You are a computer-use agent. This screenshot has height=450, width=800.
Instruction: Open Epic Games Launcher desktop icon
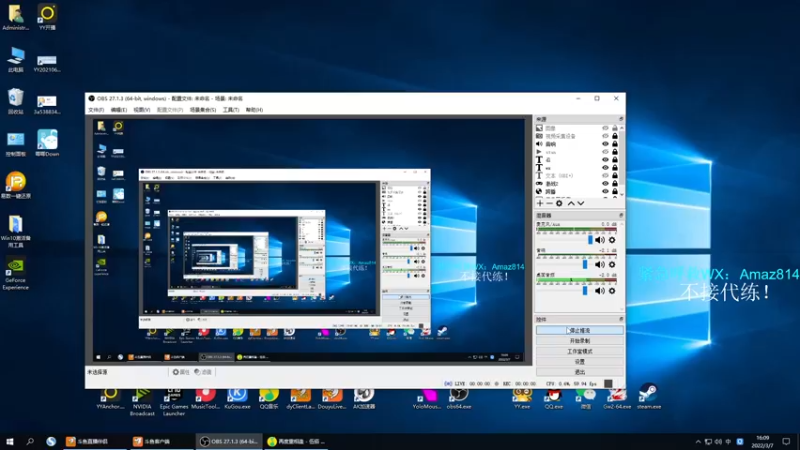pos(174,402)
